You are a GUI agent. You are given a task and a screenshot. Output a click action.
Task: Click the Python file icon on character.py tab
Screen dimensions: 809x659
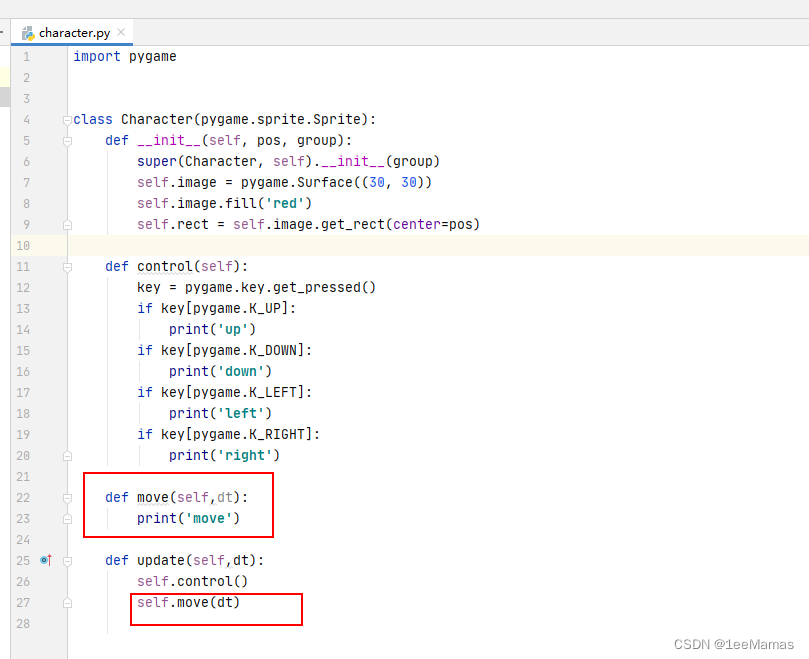click(28, 33)
